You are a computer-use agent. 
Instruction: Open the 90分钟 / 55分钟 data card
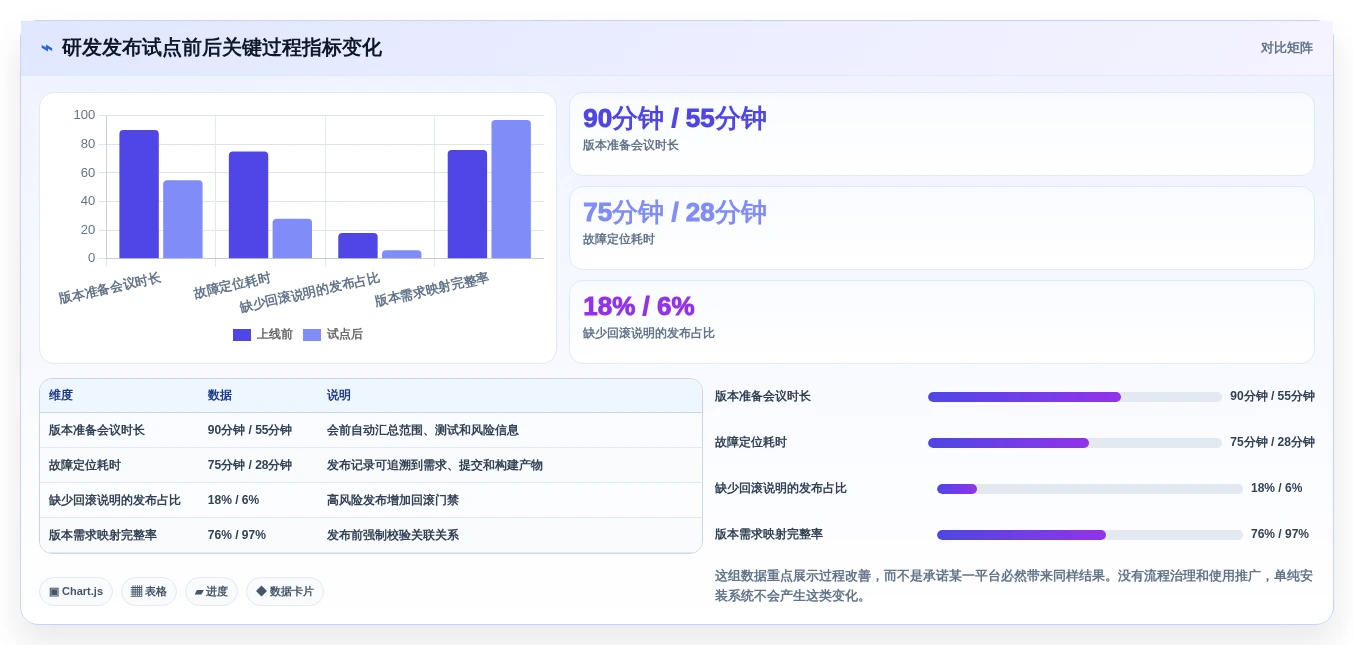[x=941, y=134]
